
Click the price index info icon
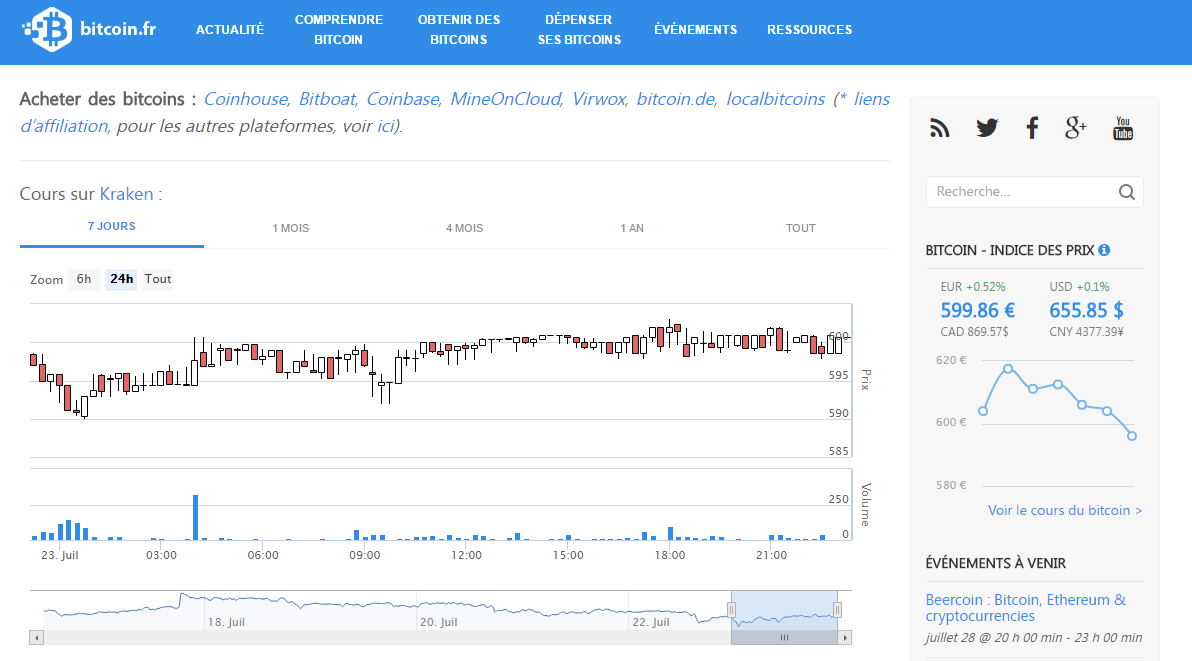click(x=1104, y=250)
